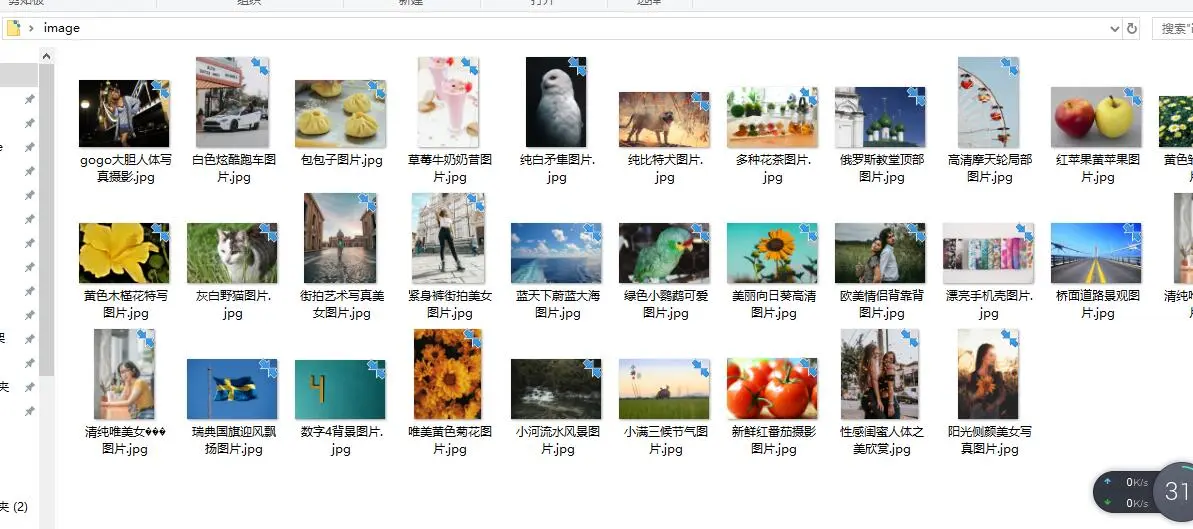The width and height of the screenshot is (1193, 529).
Task: Select the "image" breadcrumb in address bar
Action: (62, 28)
